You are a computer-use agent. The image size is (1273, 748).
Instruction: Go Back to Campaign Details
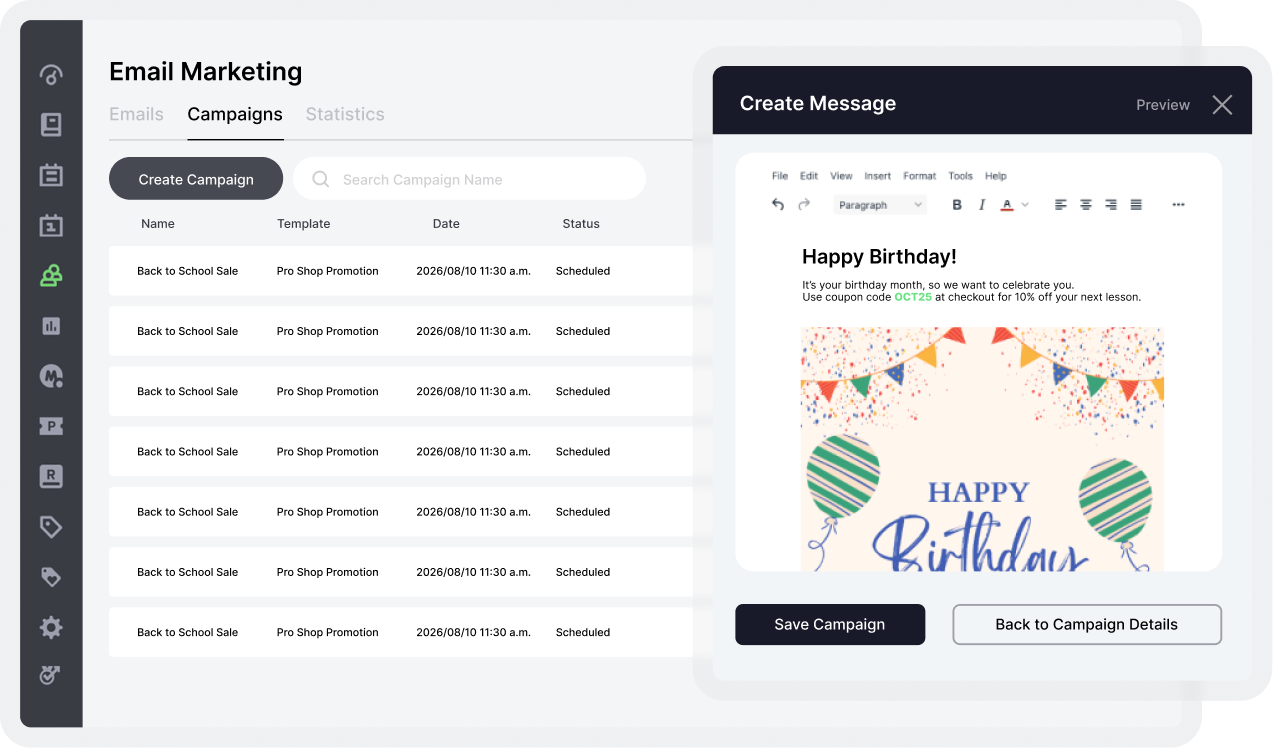point(1086,624)
